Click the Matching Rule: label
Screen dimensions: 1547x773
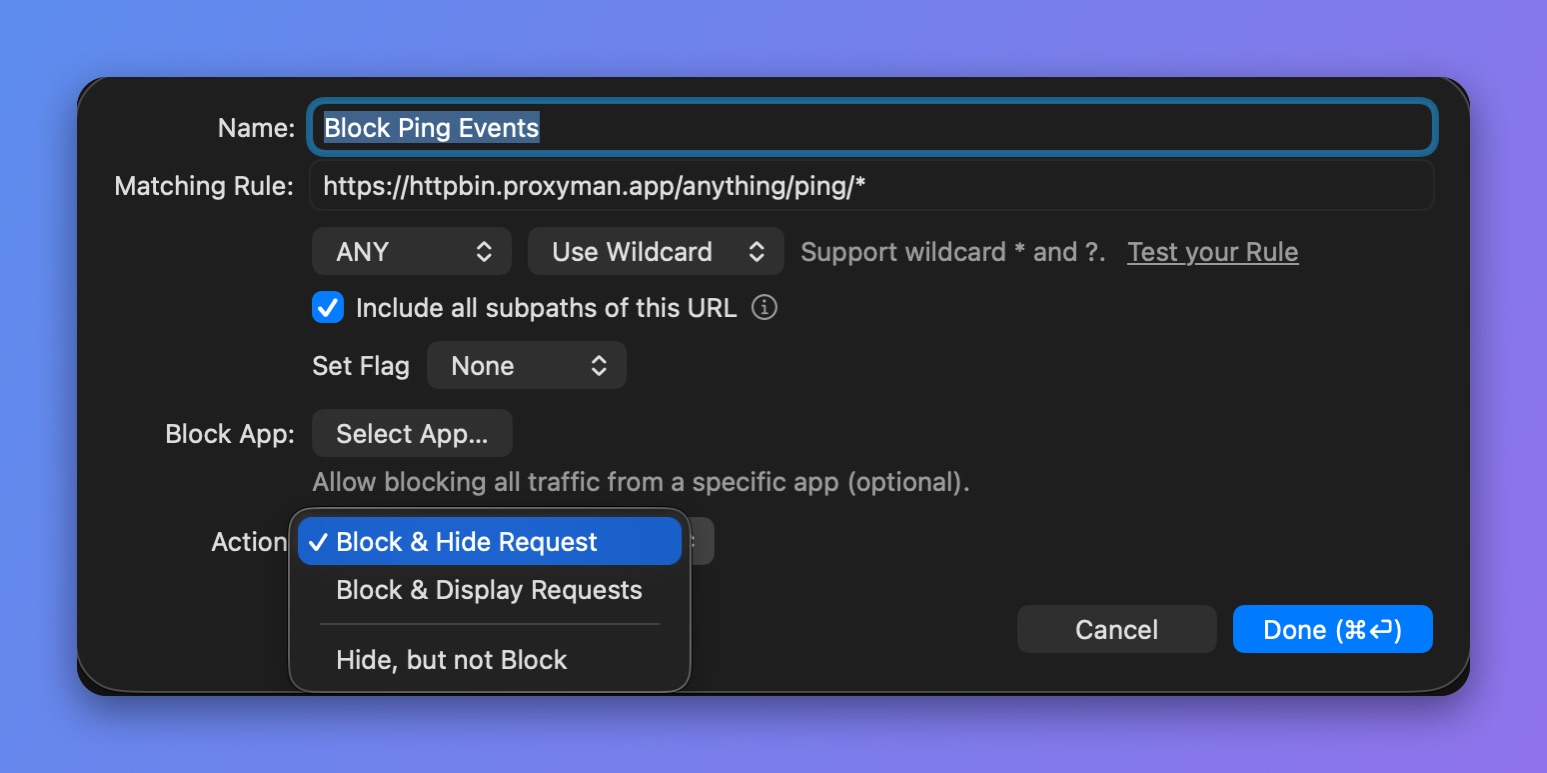pos(205,186)
